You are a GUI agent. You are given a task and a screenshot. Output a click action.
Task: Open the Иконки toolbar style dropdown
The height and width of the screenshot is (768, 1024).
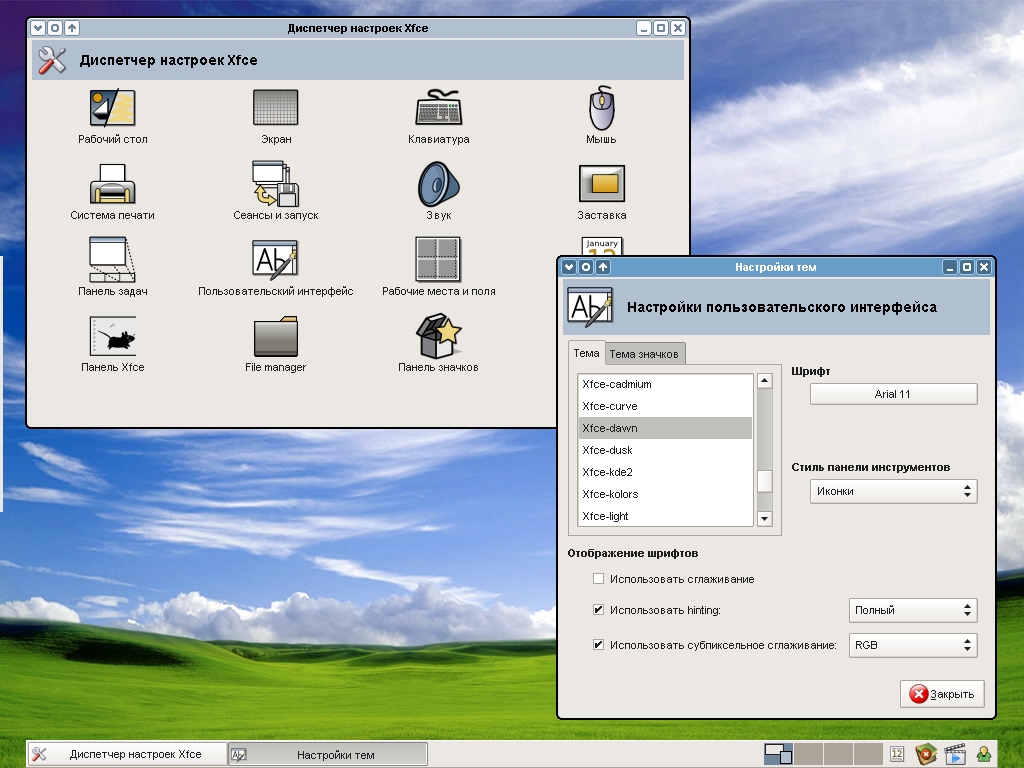tap(893, 491)
